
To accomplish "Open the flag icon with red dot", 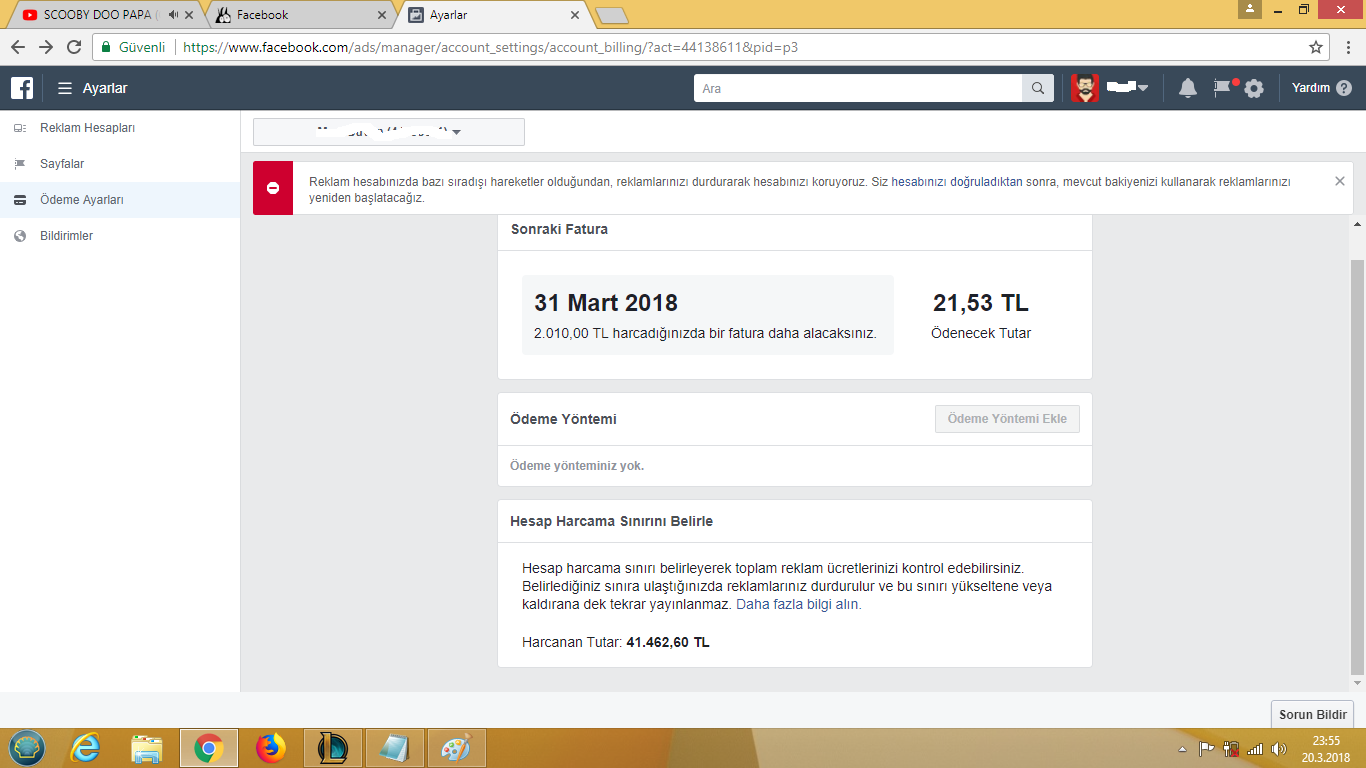I will [x=1224, y=87].
